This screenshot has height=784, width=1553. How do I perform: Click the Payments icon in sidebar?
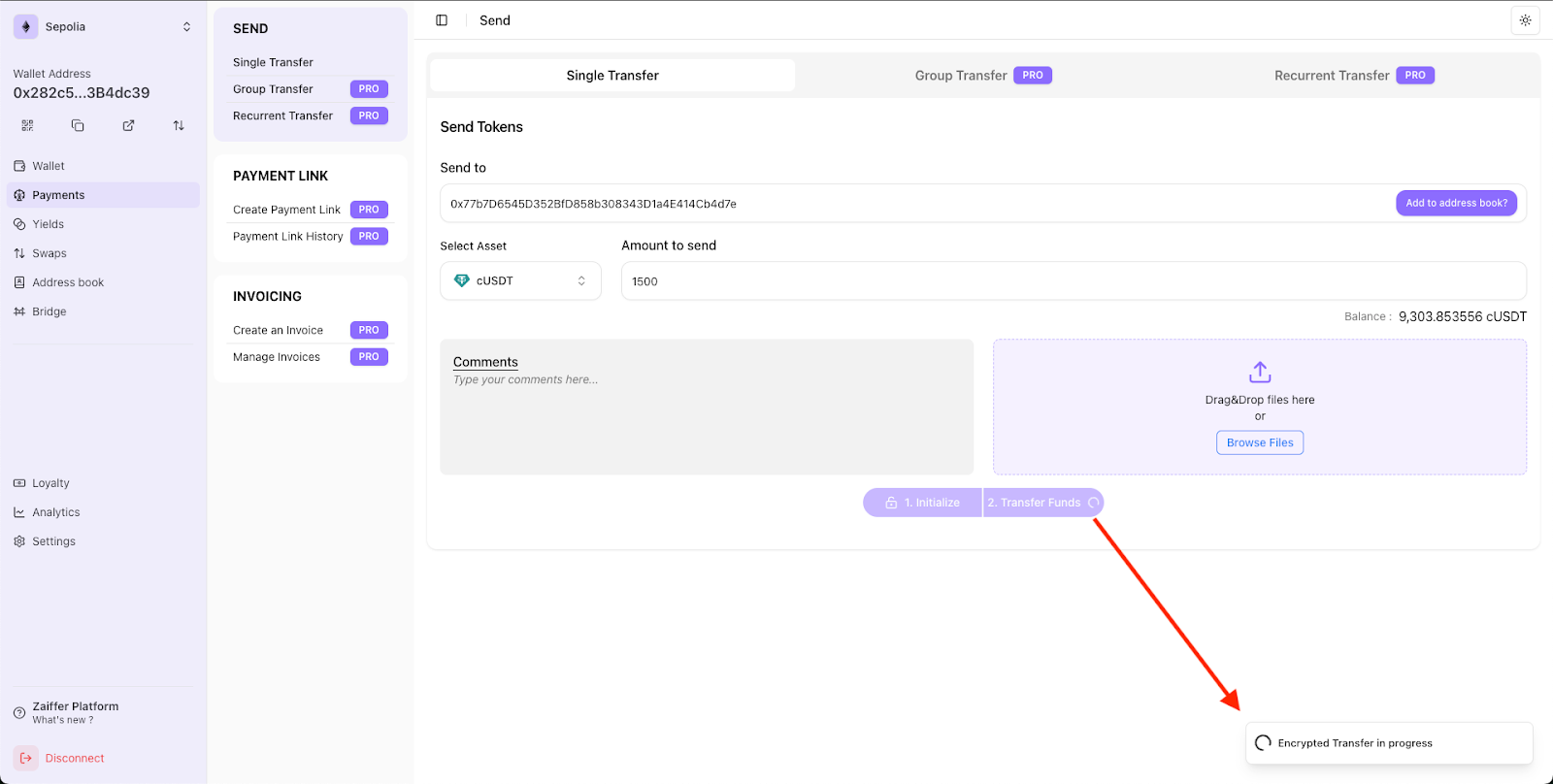[19, 195]
